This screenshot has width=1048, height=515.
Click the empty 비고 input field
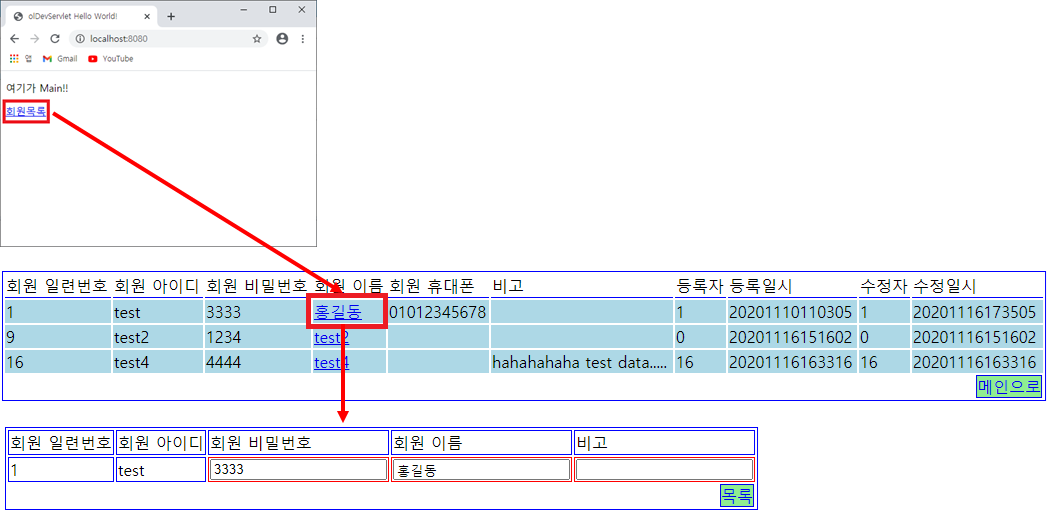664,470
